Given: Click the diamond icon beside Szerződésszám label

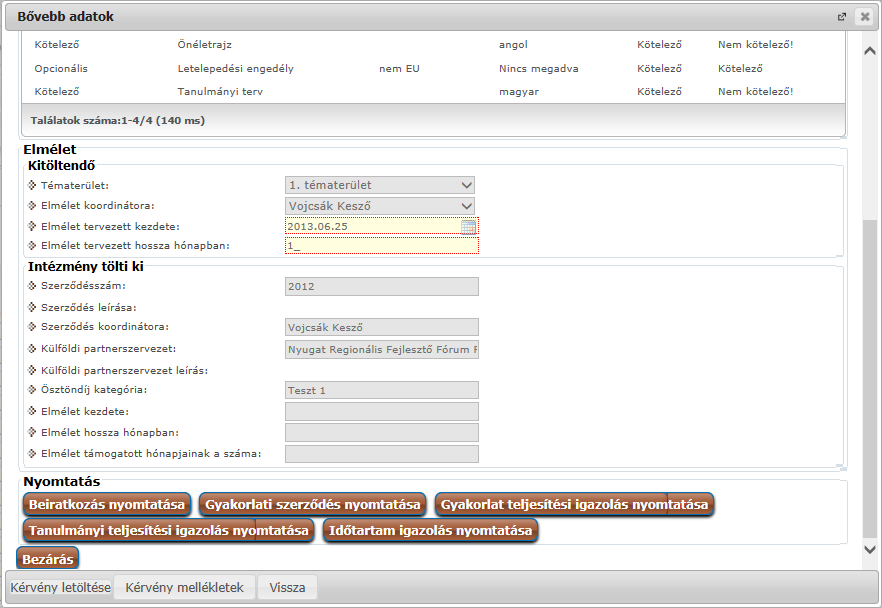Looking at the screenshot, I should click(x=32, y=286).
